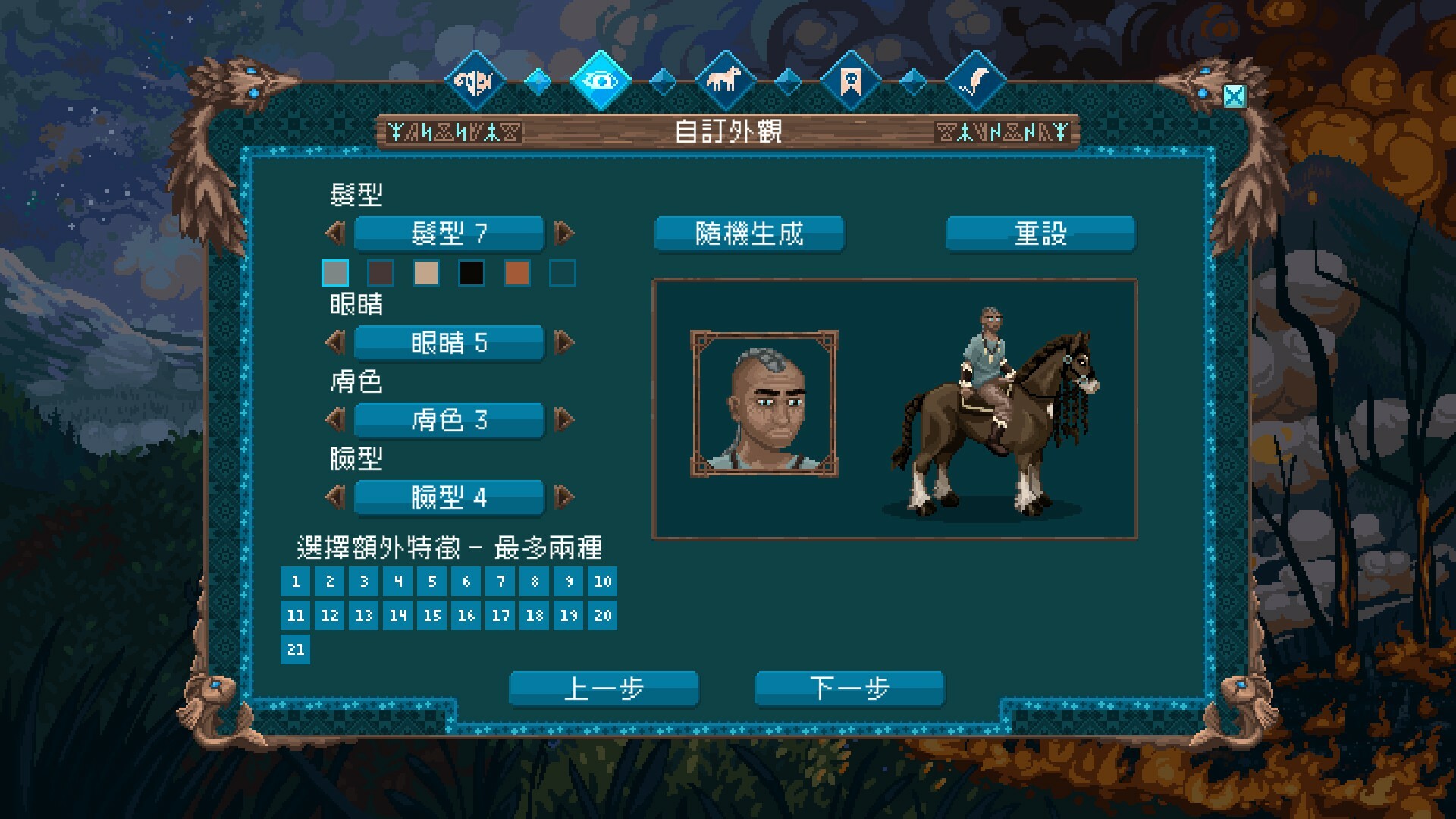Pick the orange-brown hair color swatch
1456x819 pixels.
[516, 273]
